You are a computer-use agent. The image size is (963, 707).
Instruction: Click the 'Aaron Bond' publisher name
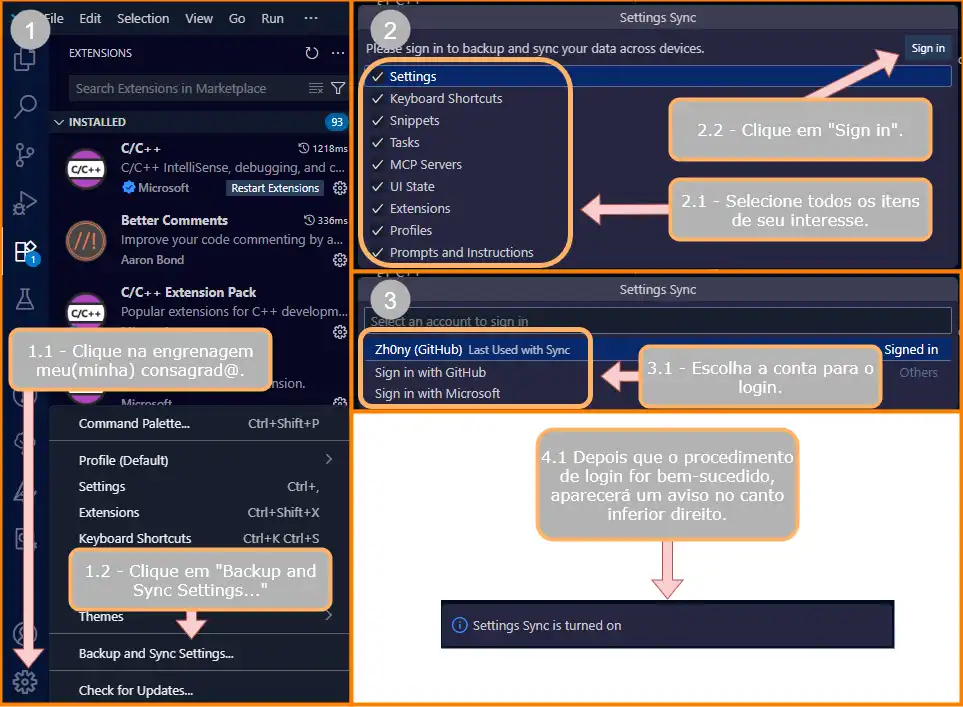click(152, 260)
